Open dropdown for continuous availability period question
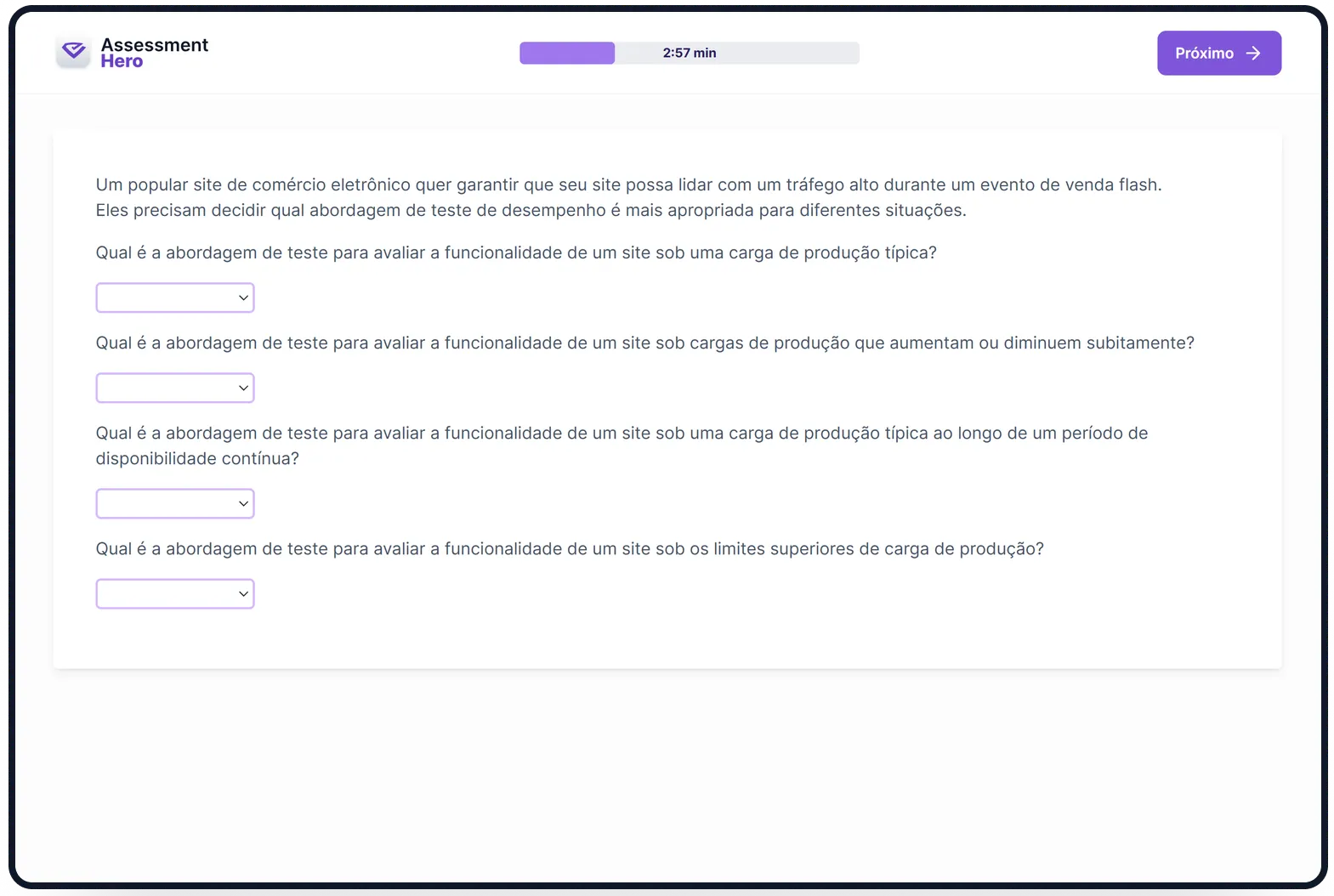The image size is (1334, 896). 175,503
